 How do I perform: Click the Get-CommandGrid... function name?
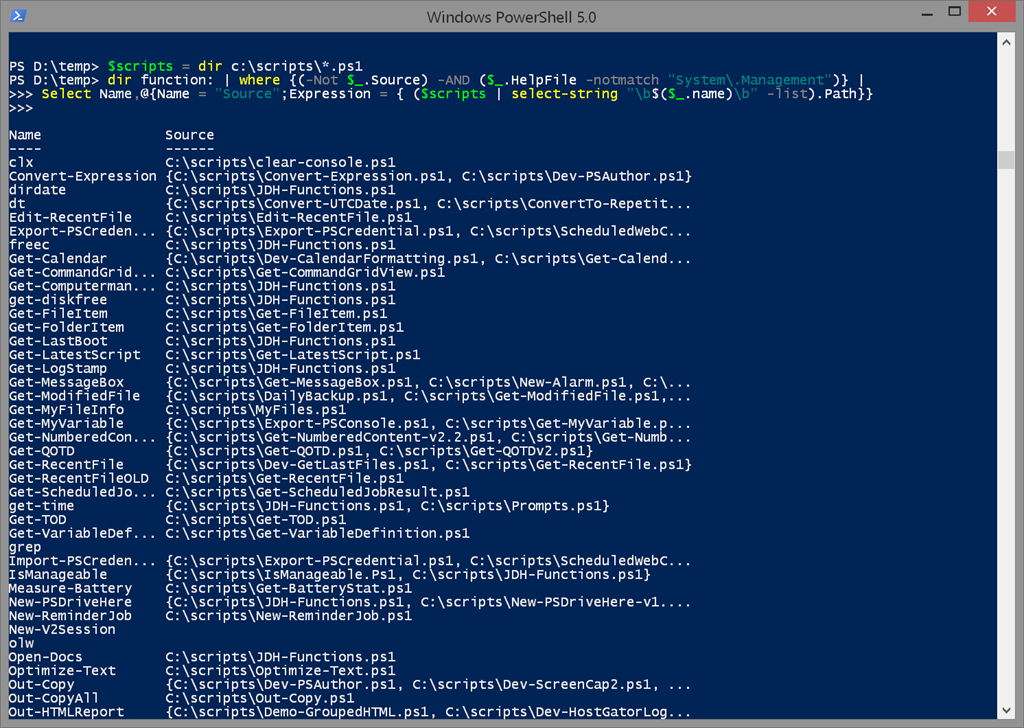(x=83, y=272)
